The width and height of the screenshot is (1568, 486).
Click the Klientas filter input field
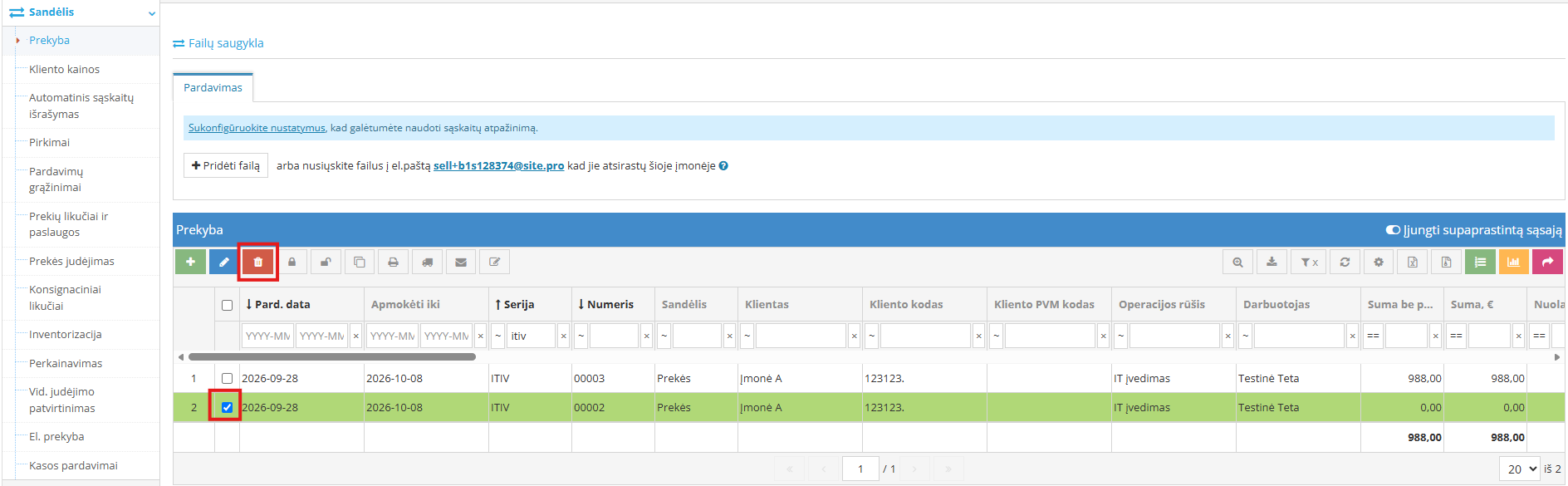801,336
